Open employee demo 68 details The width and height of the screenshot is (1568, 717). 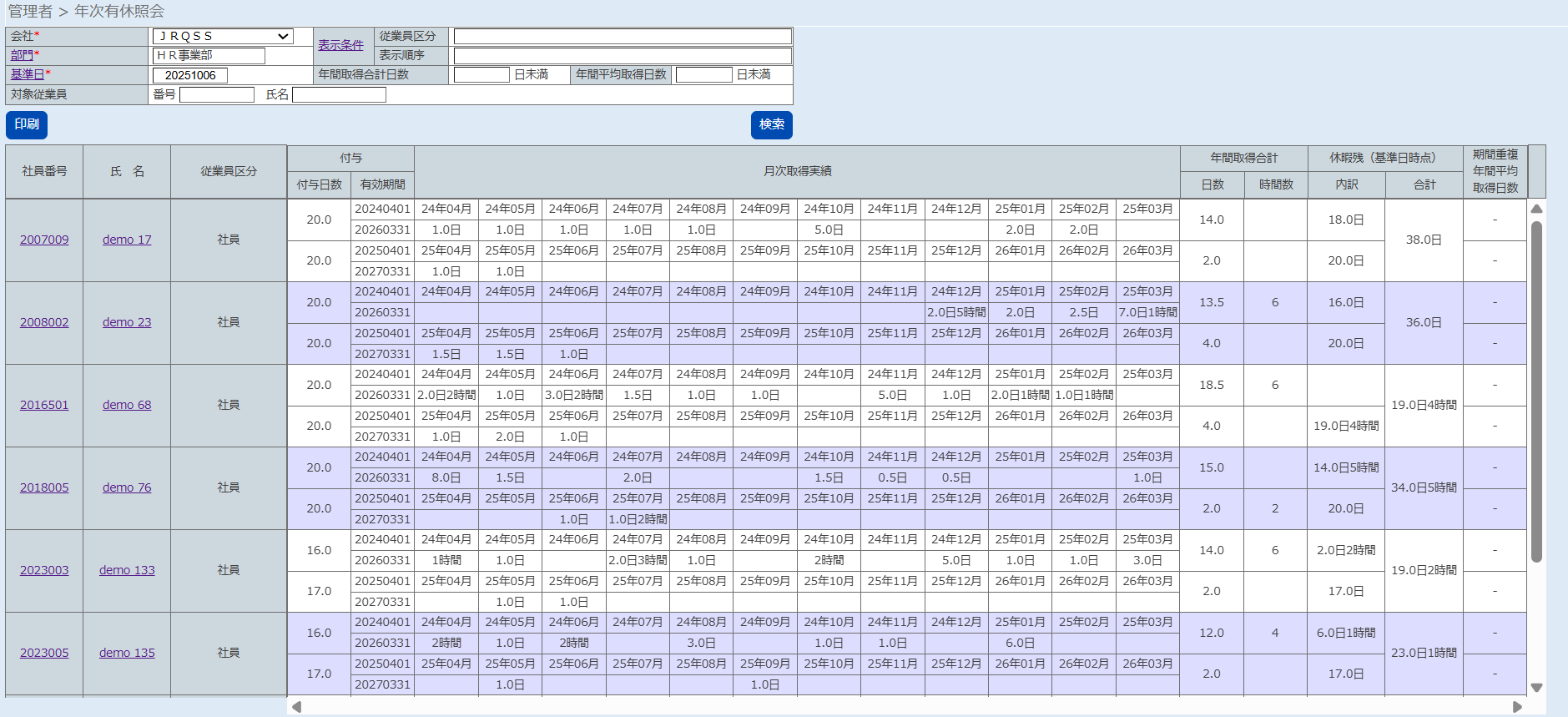point(127,405)
